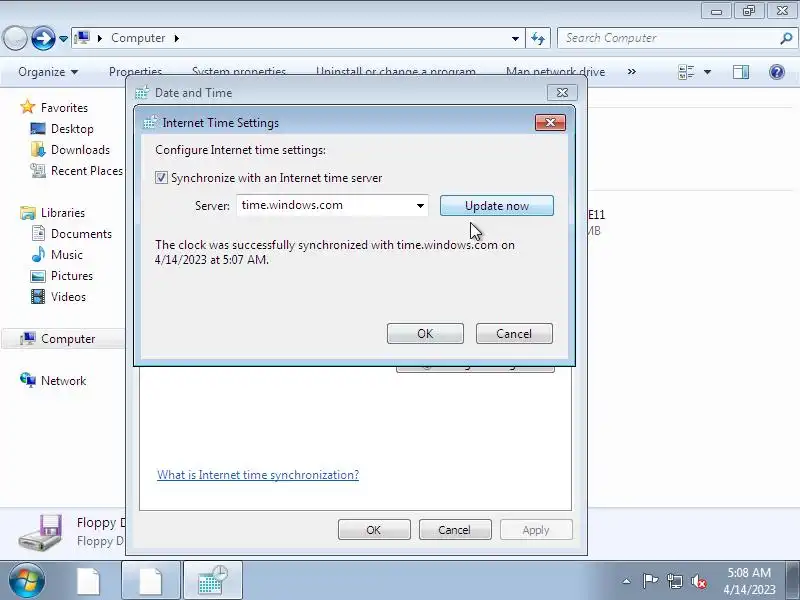The width and height of the screenshot is (800, 600).
Task: Select Libraries in the navigation pane
Action: (63, 213)
